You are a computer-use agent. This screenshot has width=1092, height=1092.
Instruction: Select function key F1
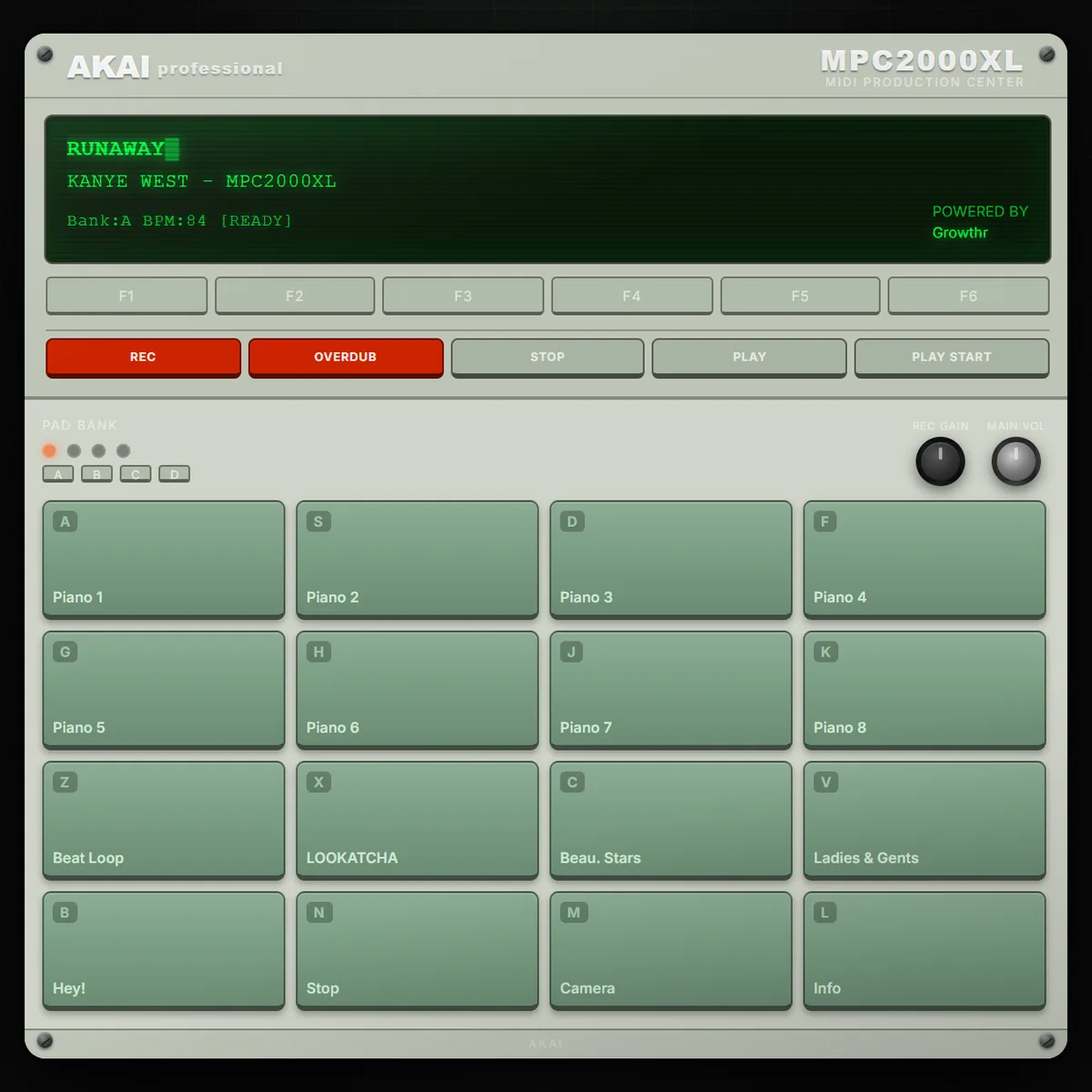pyautogui.click(x=126, y=296)
